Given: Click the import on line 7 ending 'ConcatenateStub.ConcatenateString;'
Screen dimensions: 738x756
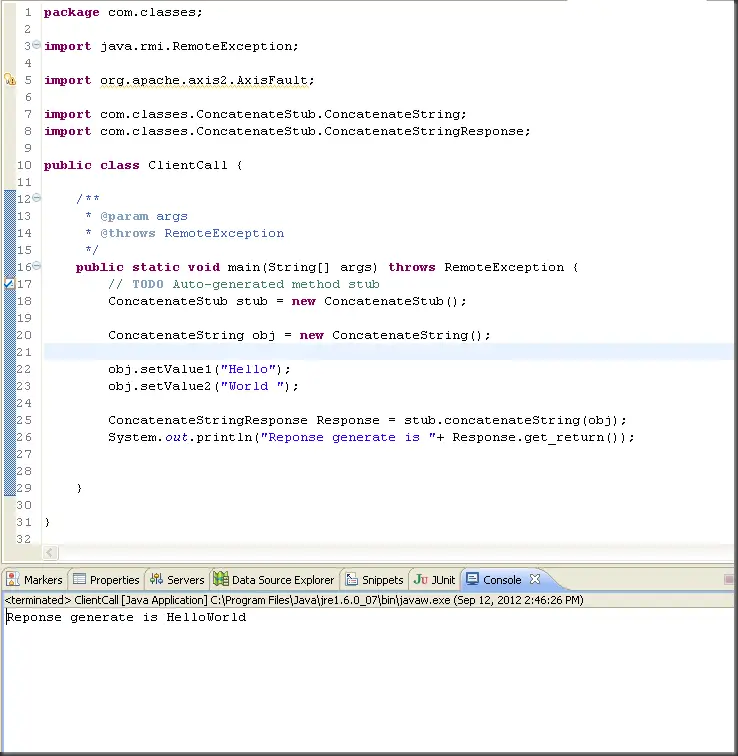Looking at the screenshot, I should pyautogui.click(x=255, y=114).
